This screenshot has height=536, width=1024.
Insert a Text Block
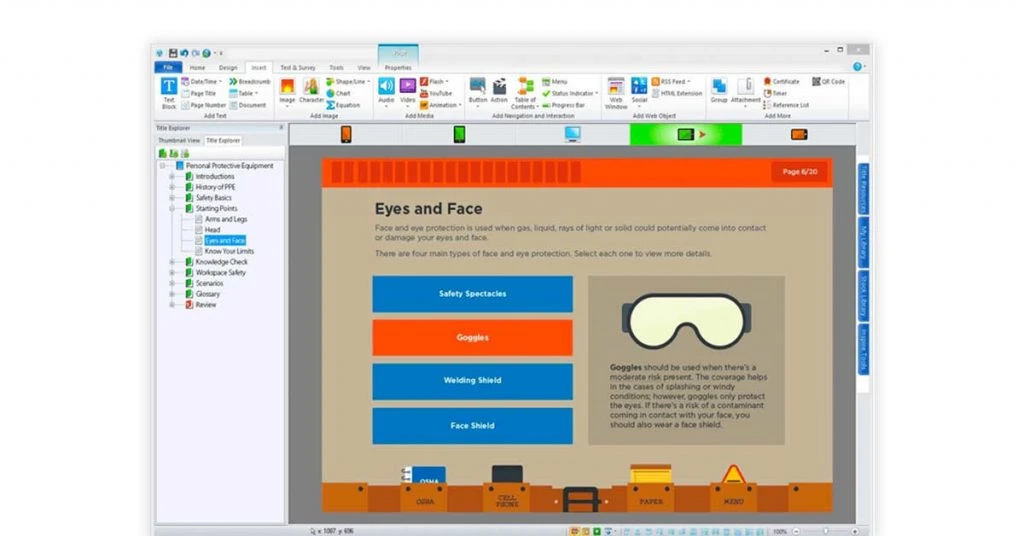click(x=168, y=93)
